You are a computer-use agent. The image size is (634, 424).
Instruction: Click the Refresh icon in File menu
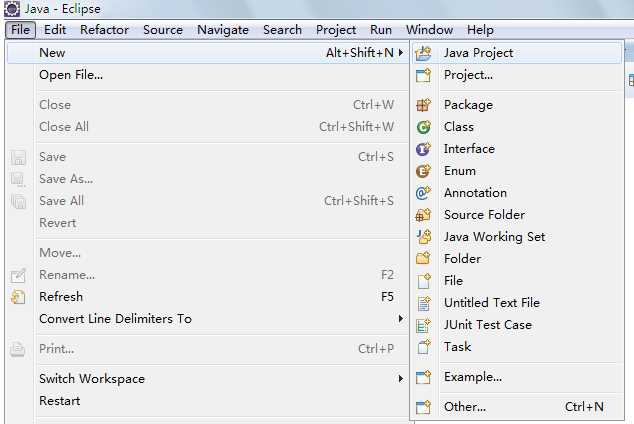(18, 297)
